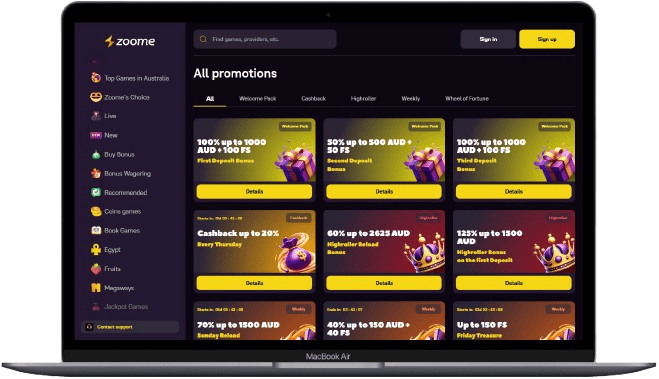Click the yellow Sign up button
659x379 pixels.
tap(547, 39)
